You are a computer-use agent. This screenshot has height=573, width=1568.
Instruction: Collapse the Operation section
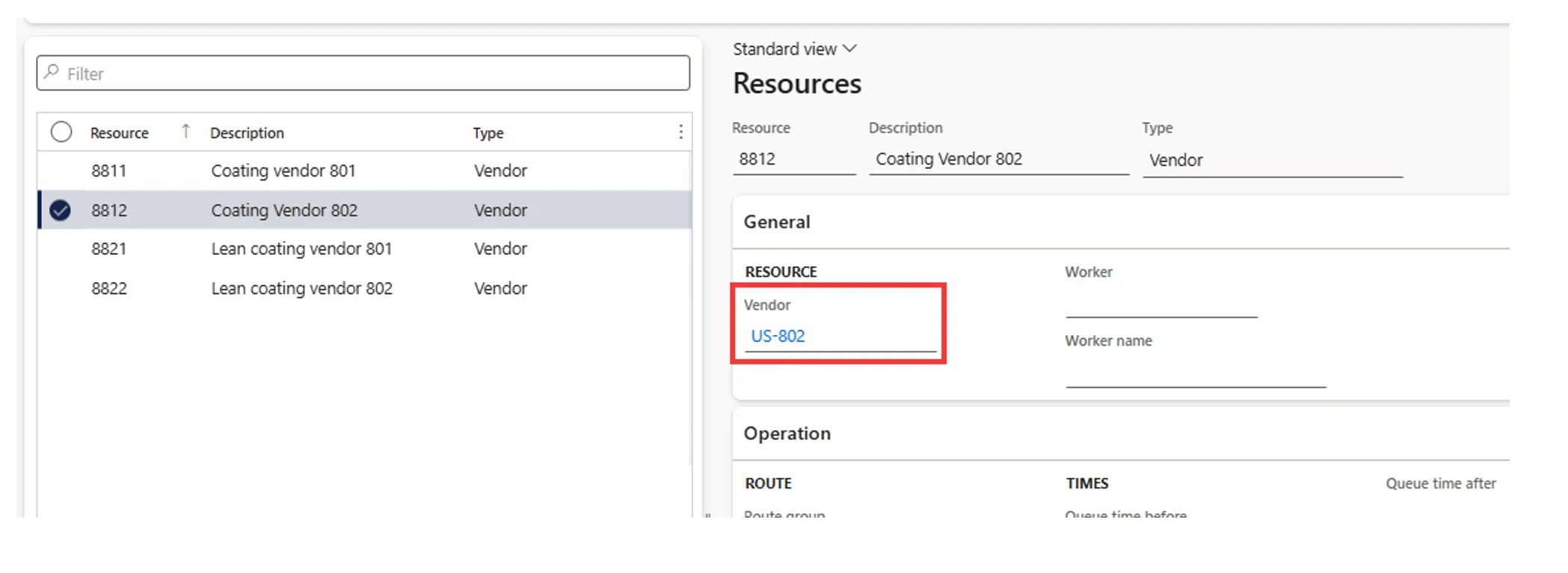pos(787,434)
